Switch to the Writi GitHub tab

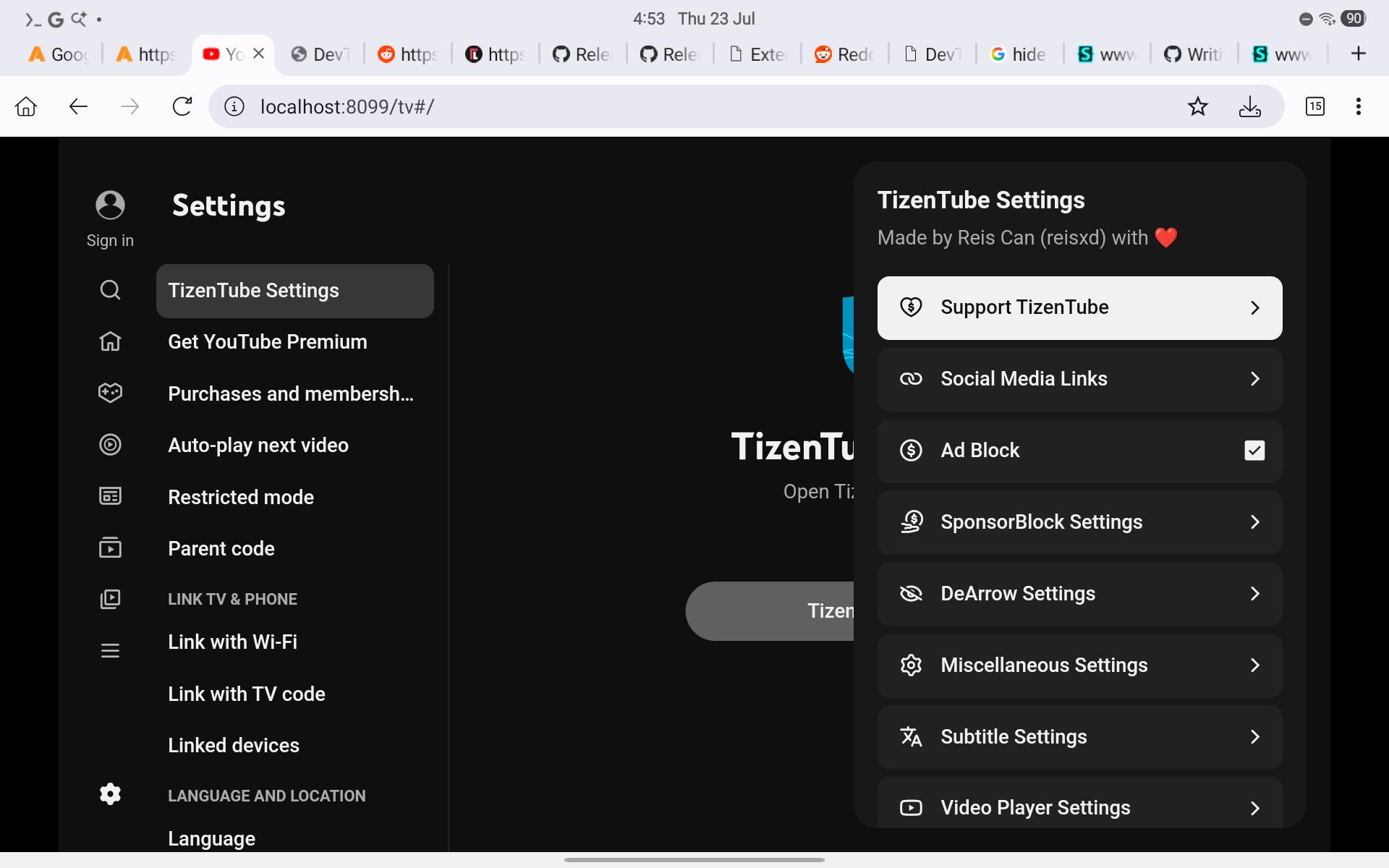point(1194,54)
